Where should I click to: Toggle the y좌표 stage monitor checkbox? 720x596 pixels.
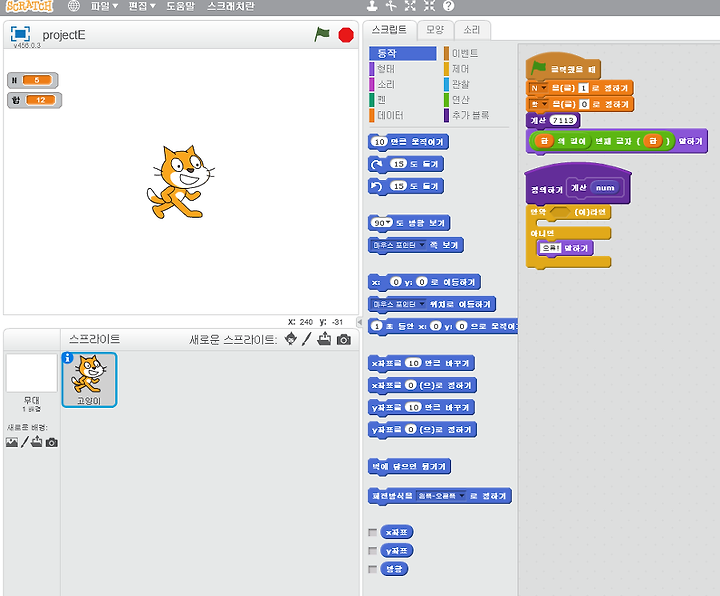(372, 551)
